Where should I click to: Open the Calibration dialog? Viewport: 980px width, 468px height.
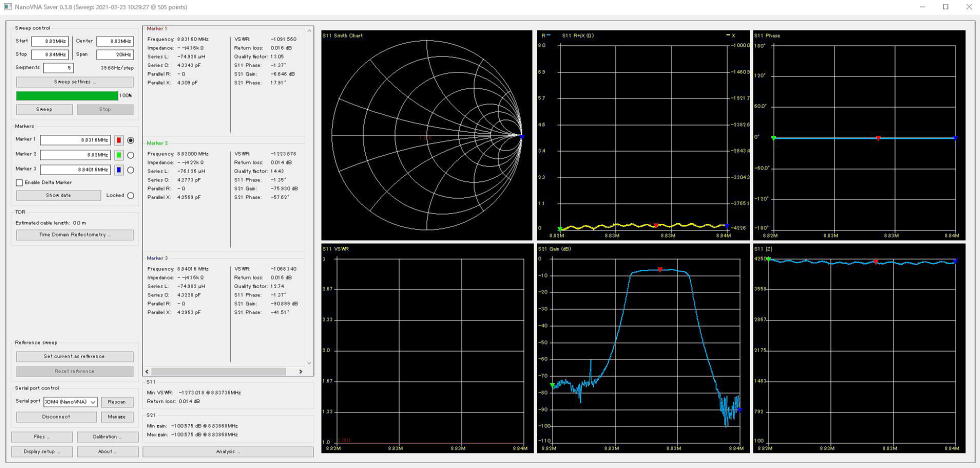click(x=108, y=437)
